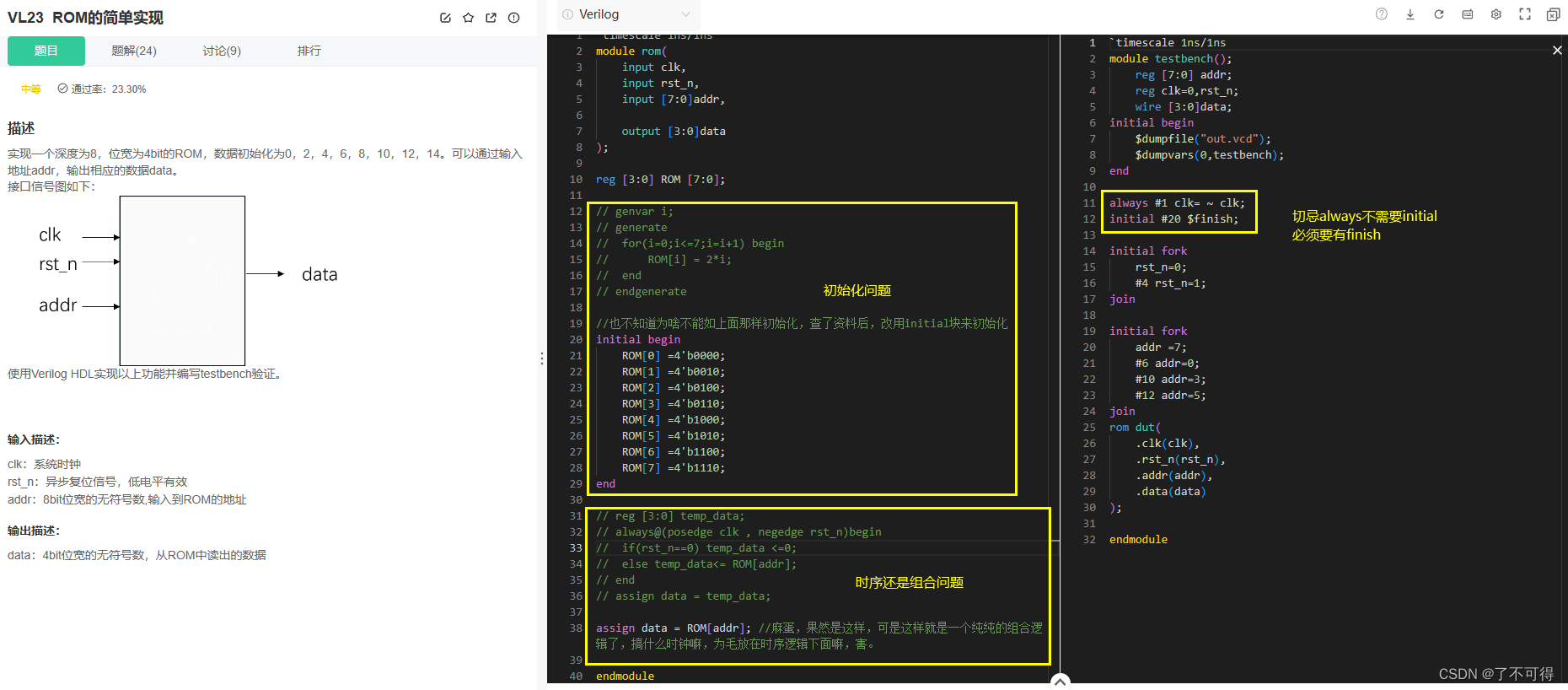Click line number 33 in the rom editor
Screen dimensions: 1568x690
tap(575, 548)
